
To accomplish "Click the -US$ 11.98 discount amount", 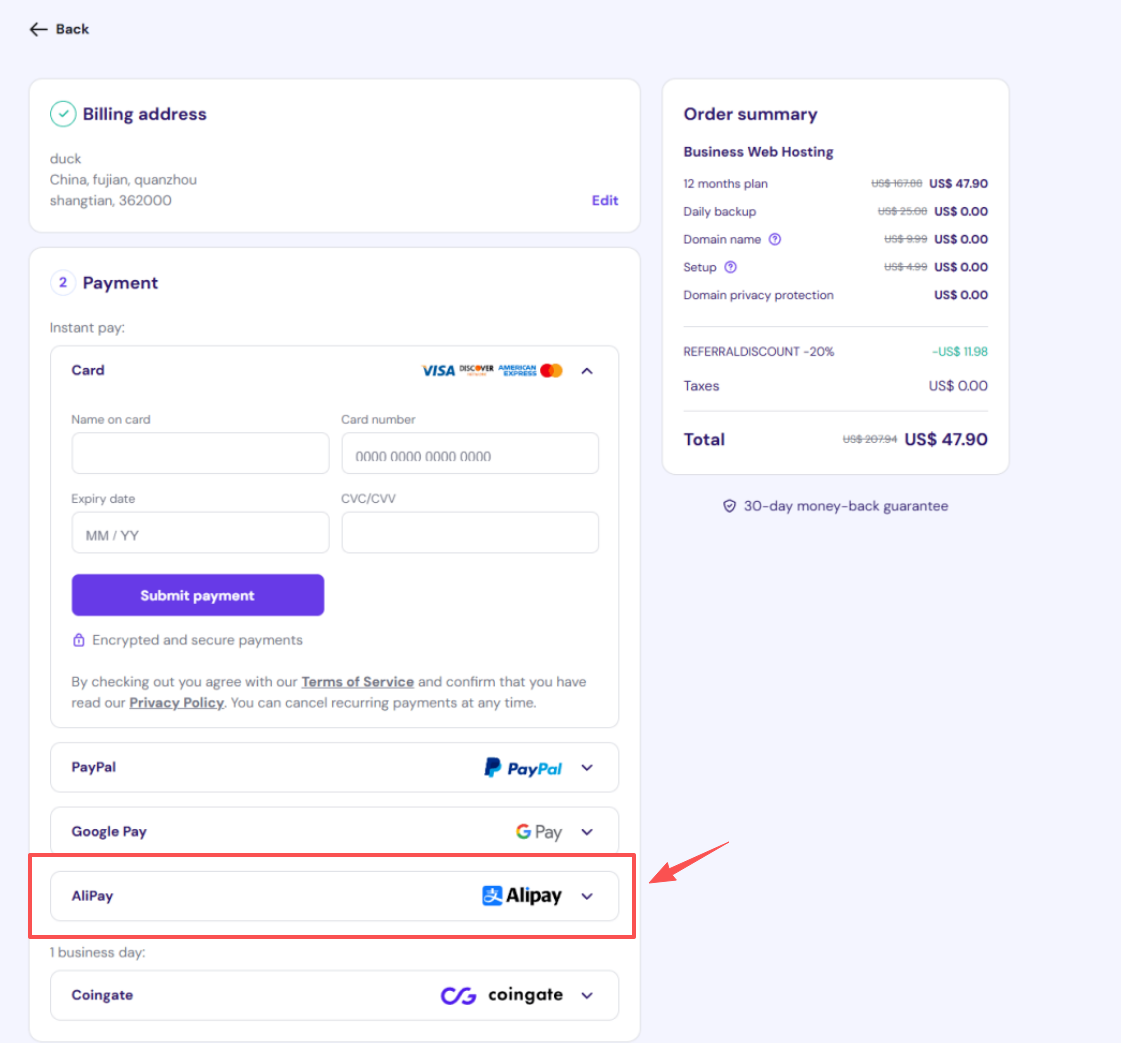I will click(x=959, y=352).
